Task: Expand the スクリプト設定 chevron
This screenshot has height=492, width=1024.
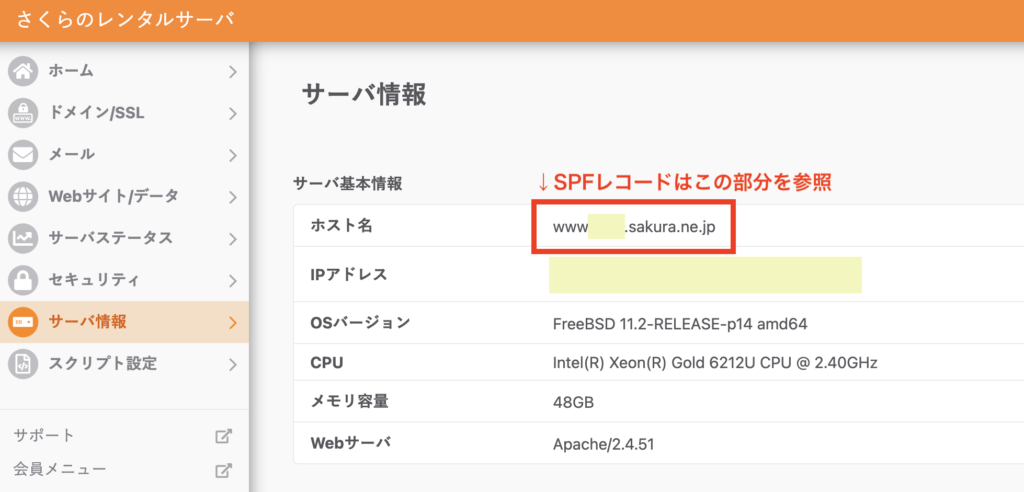Action: [x=232, y=364]
